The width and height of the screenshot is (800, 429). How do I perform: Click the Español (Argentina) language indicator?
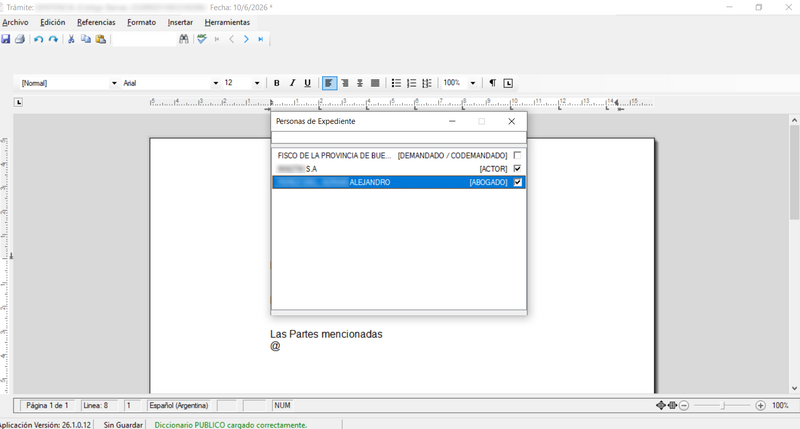click(179, 406)
